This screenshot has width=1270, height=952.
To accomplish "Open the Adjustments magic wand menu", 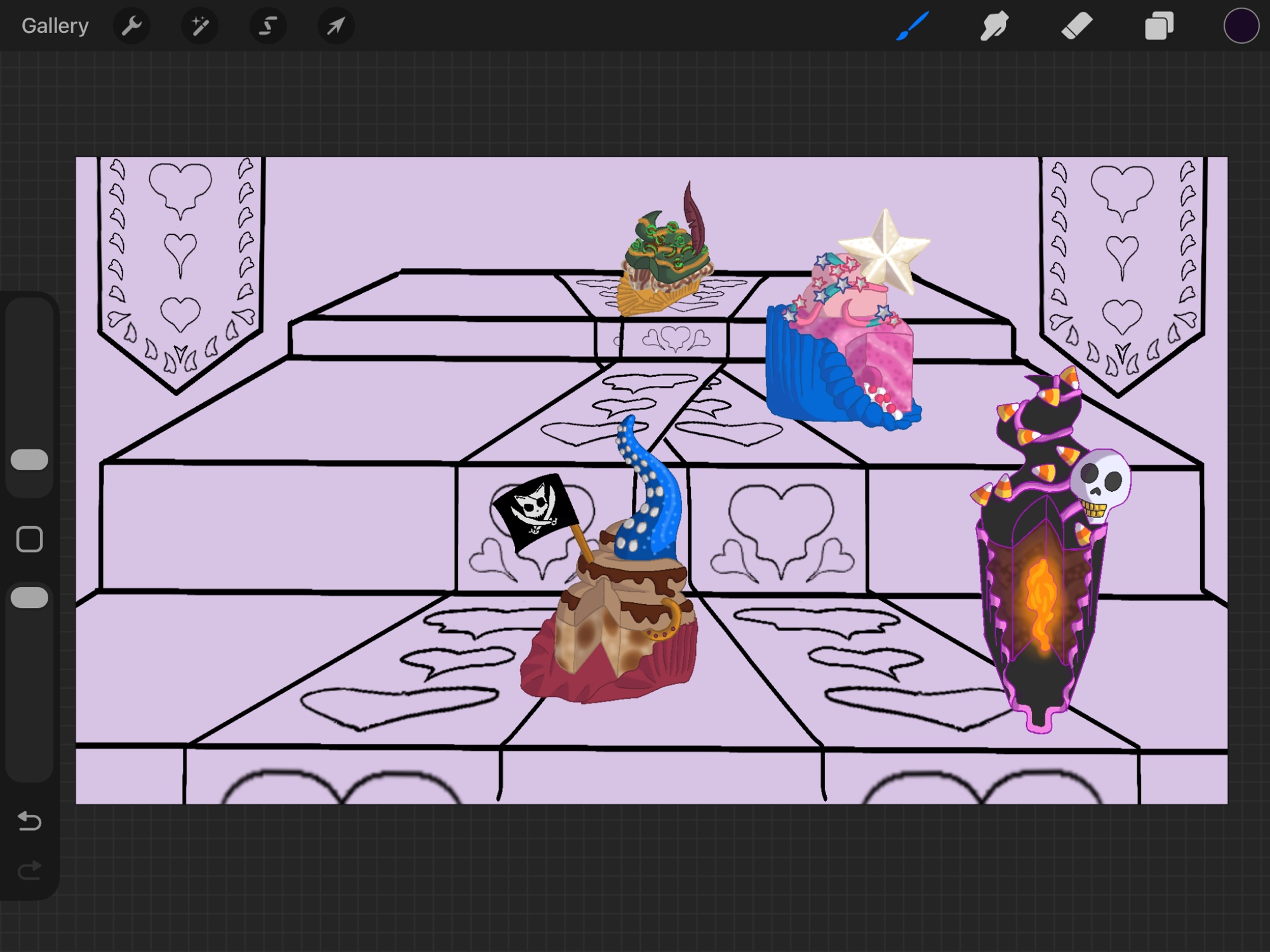I will [200, 26].
